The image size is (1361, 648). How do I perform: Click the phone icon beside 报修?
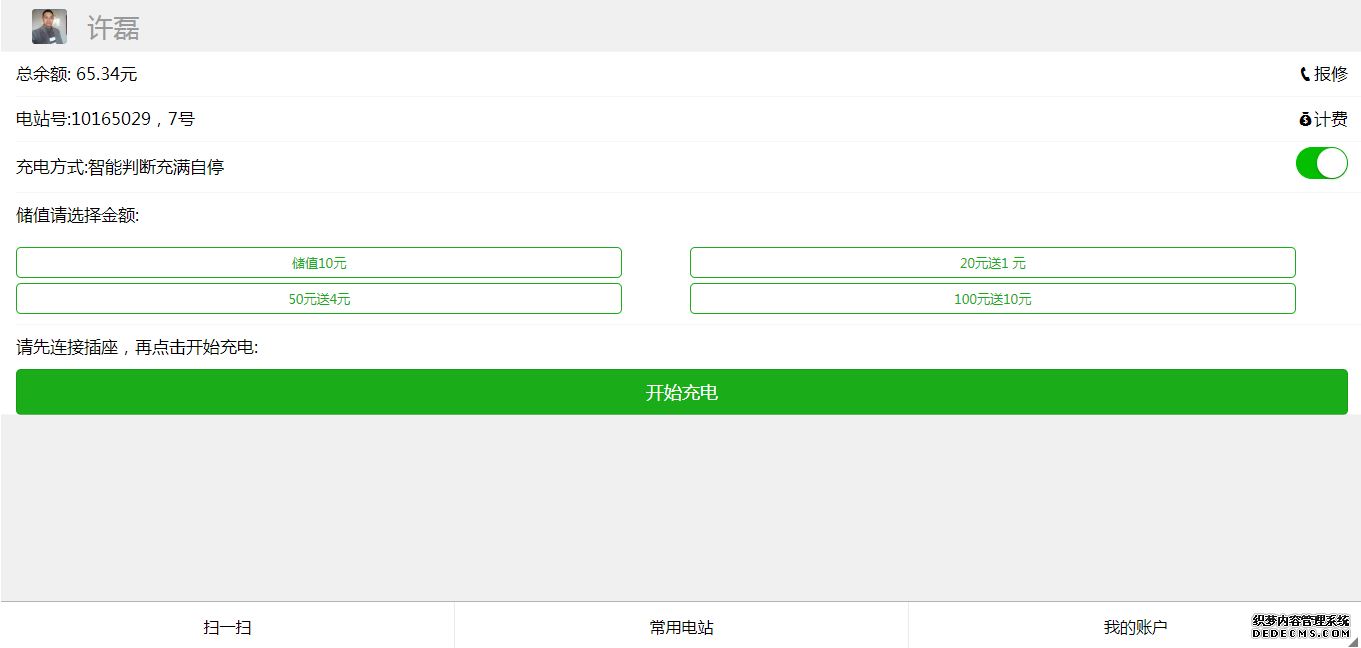pyautogui.click(x=1305, y=74)
